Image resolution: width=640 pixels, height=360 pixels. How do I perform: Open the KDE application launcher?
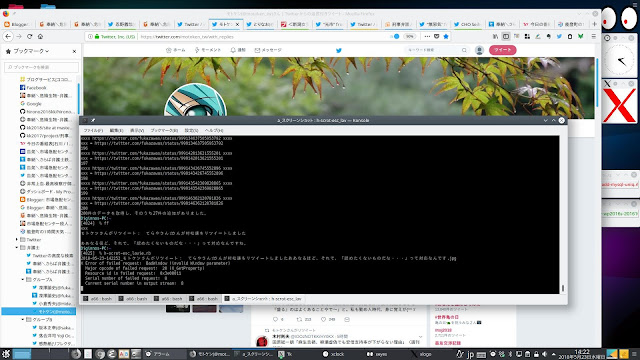pyautogui.click(x=6, y=354)
